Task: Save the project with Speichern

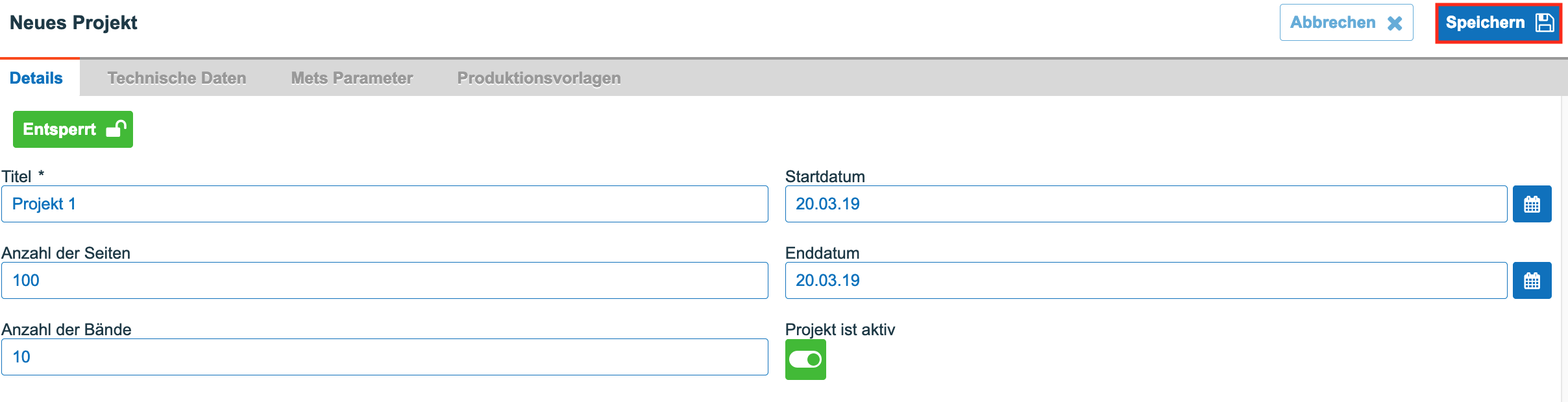Action: 1499,23
